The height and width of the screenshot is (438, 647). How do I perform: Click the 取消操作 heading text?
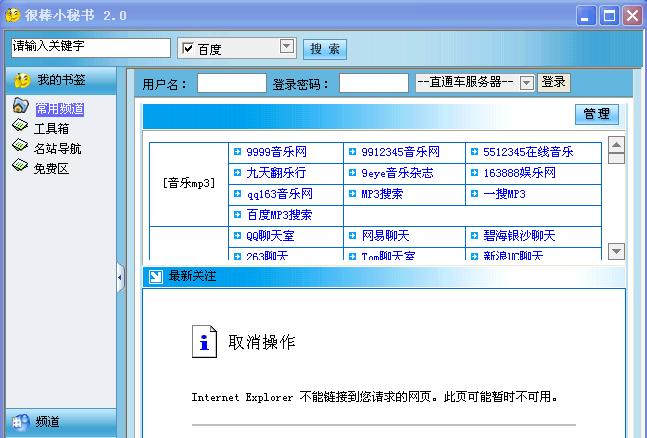click(262, 342)
